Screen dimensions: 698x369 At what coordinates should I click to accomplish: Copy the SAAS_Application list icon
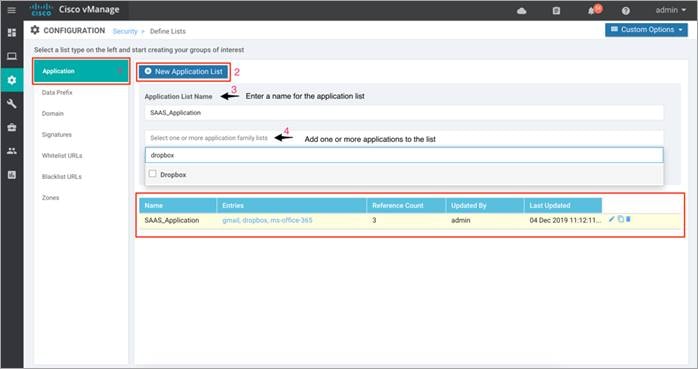(x=621, y=219)
